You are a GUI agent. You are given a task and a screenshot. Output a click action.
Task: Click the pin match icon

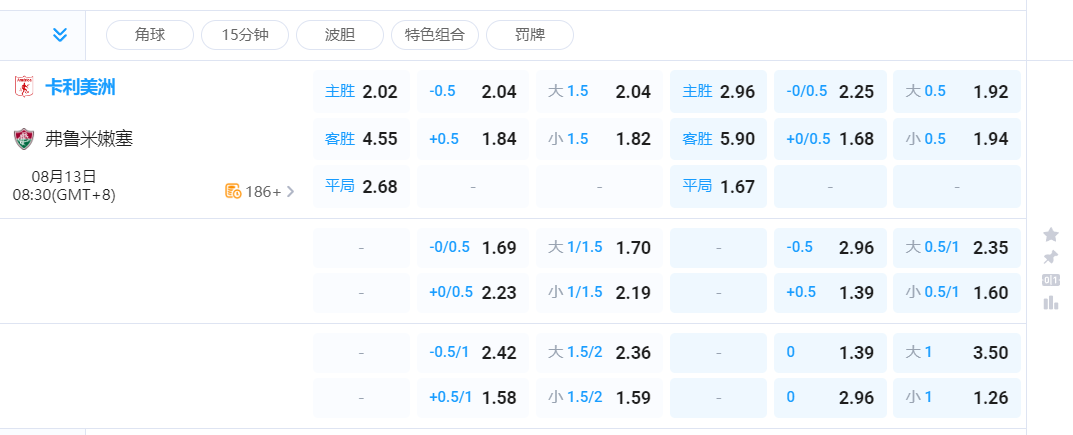click(x=1051, y=257)
